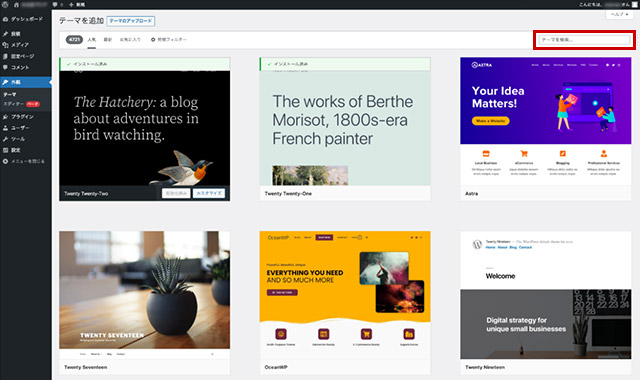Open the Astra theme preview
This screenshot has width=640, height=380.
(x=546, y=121)
